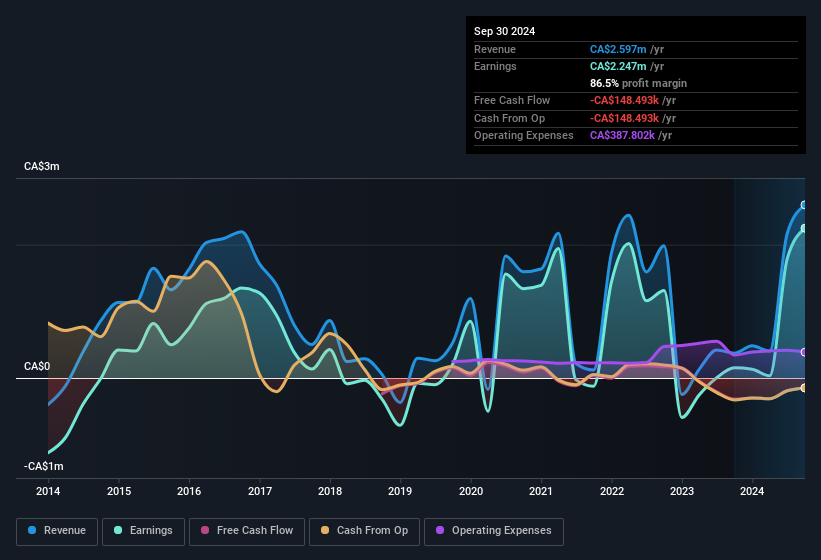This screenshot has height=560, width=821.
Task: Click the 2015 x-axis label
Action: click(119, 491)
